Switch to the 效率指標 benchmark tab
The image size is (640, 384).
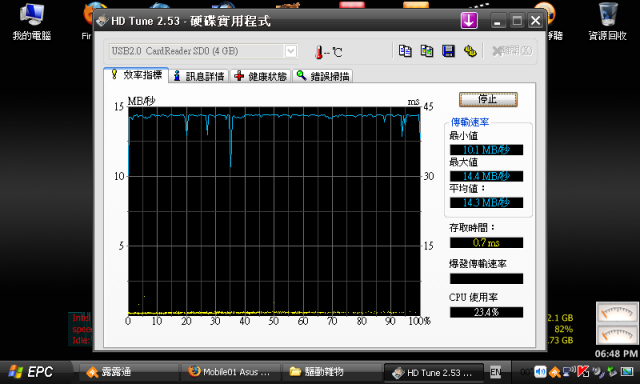[136, 75]
